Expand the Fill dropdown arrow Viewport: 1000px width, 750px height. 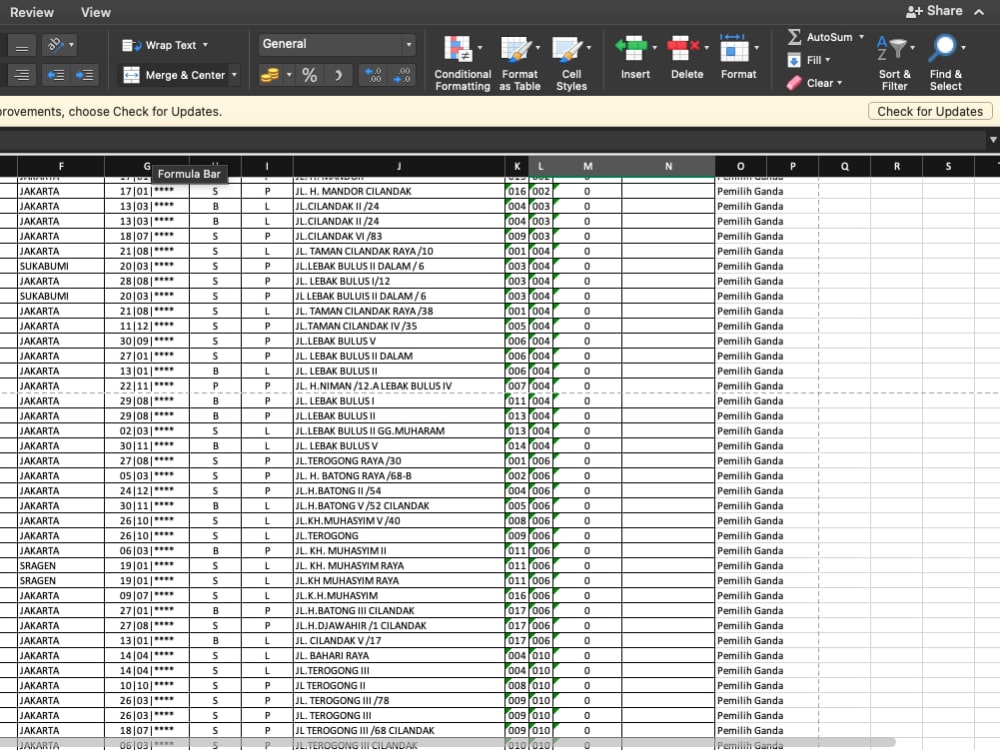tap(828, 60)
